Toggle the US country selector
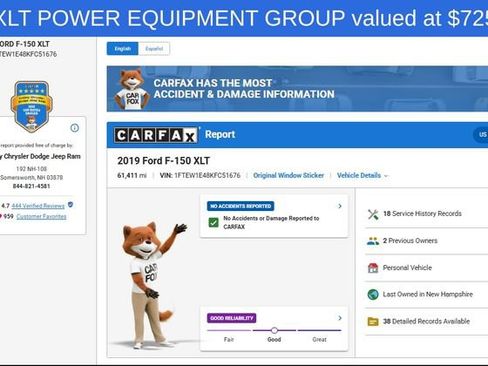This screenshot has height=366, width=488. tap(481, 135)
